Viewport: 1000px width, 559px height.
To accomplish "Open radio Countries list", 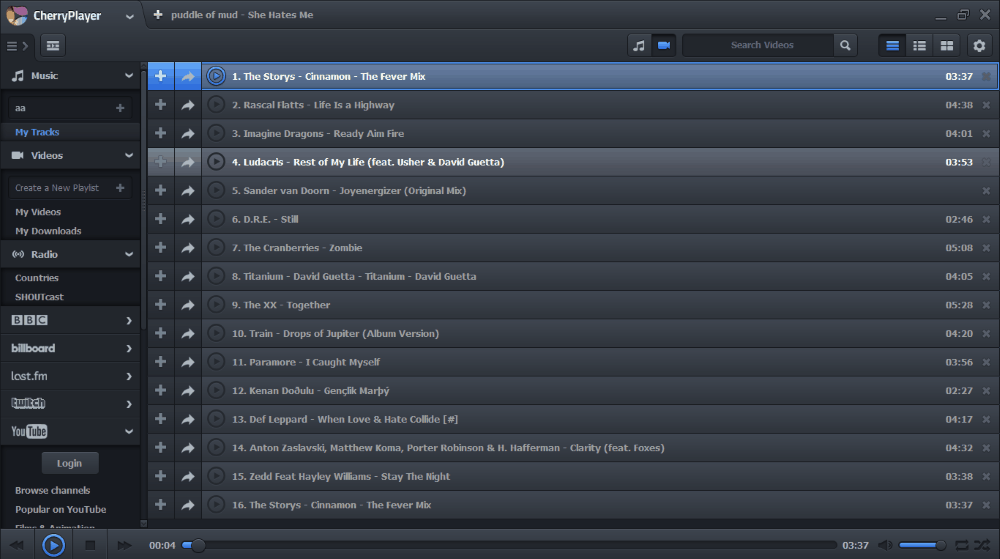I will 37,278.
